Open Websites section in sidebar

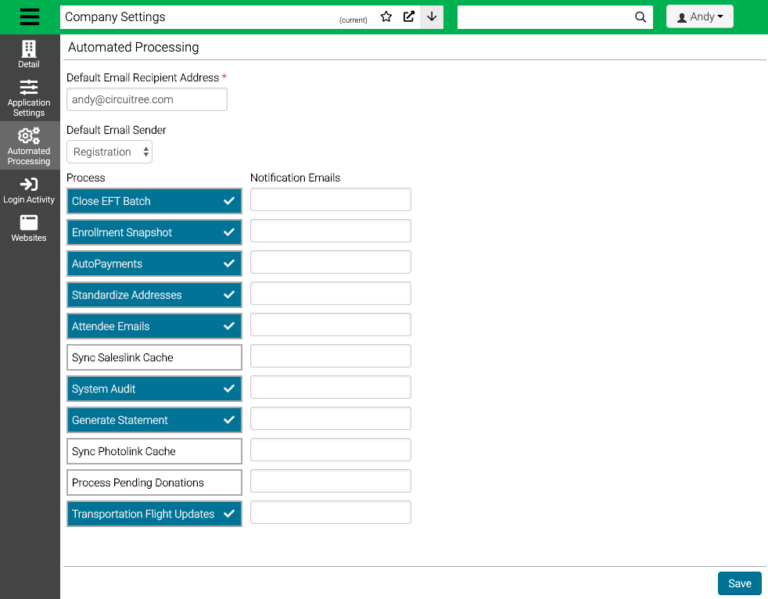click(29, 229)
